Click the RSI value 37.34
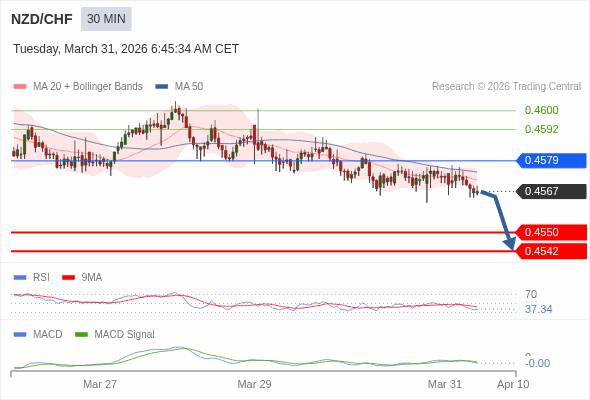The image size is (590, 400). click(538, 309)
